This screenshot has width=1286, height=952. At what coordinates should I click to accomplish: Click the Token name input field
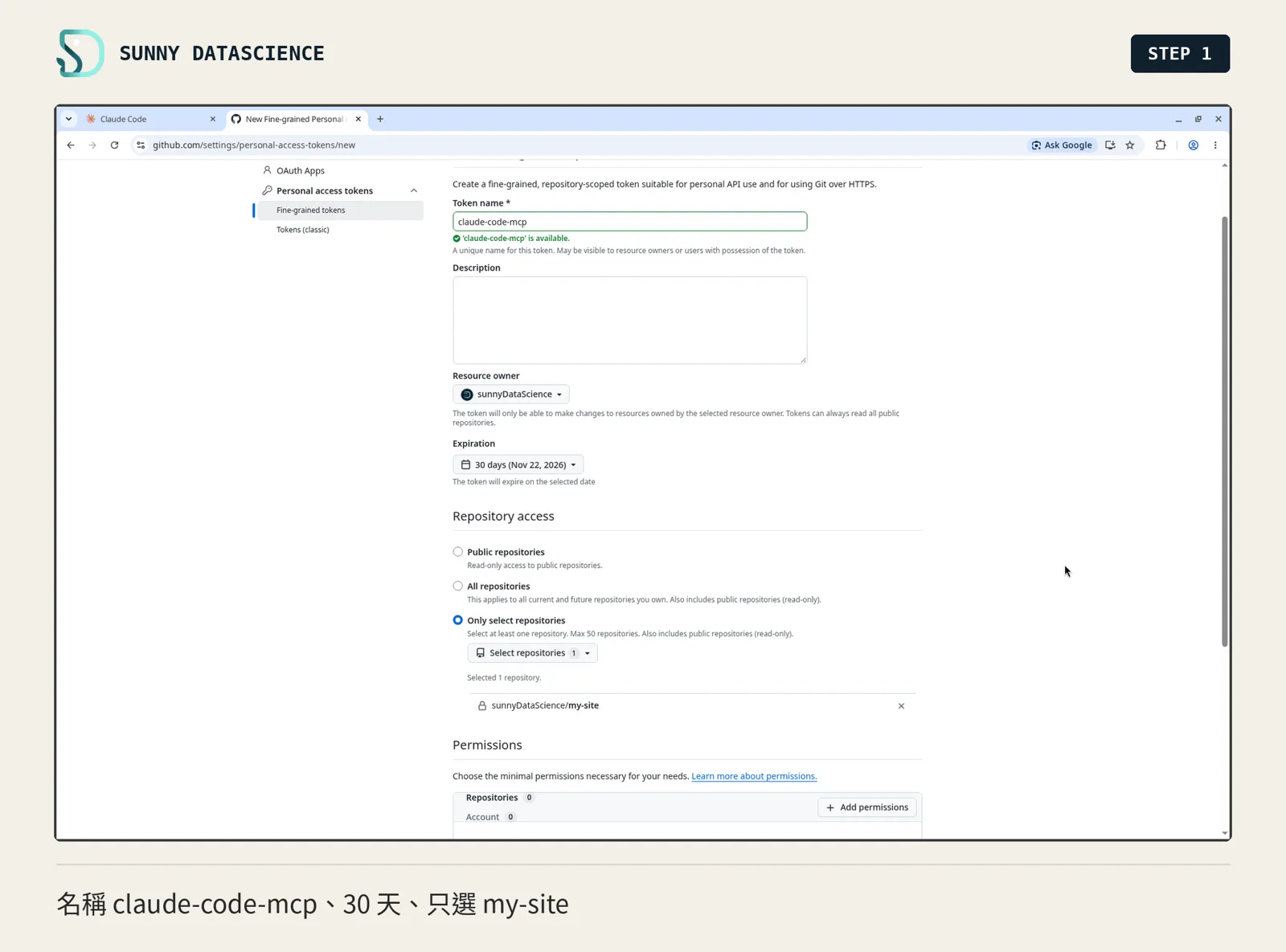629,222
